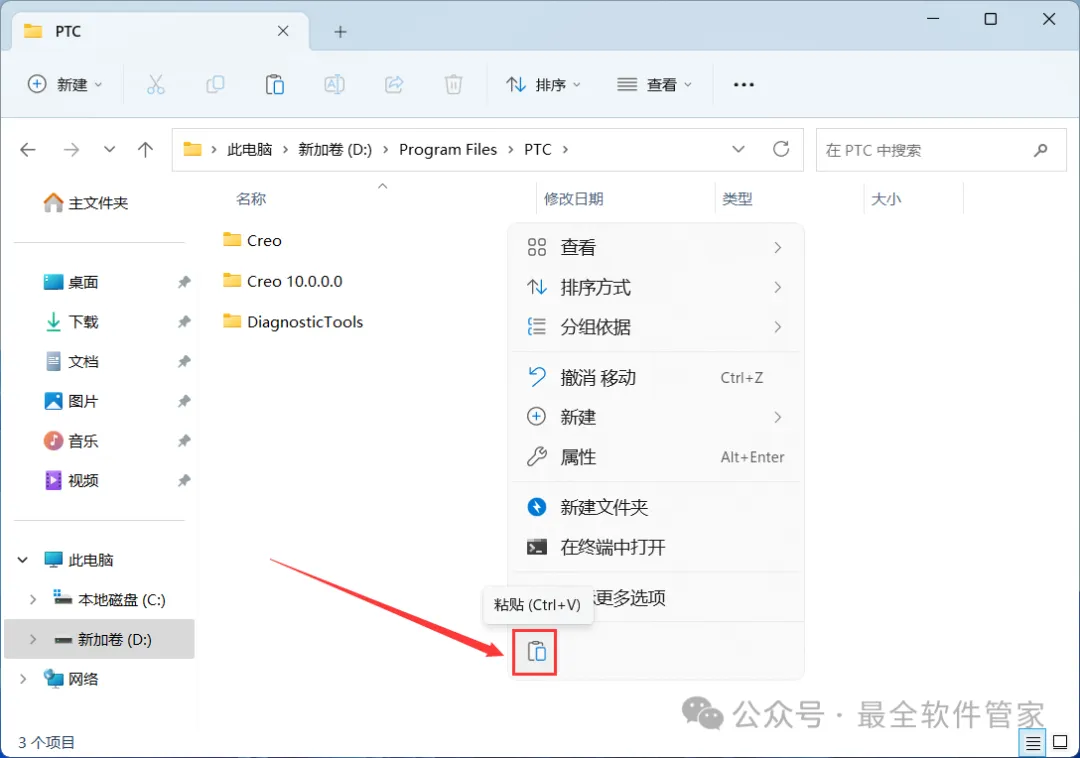The width and height of the screenshot is (1080, 758).
Task: Click the Copy icon in toolbar
Action: 216,85
